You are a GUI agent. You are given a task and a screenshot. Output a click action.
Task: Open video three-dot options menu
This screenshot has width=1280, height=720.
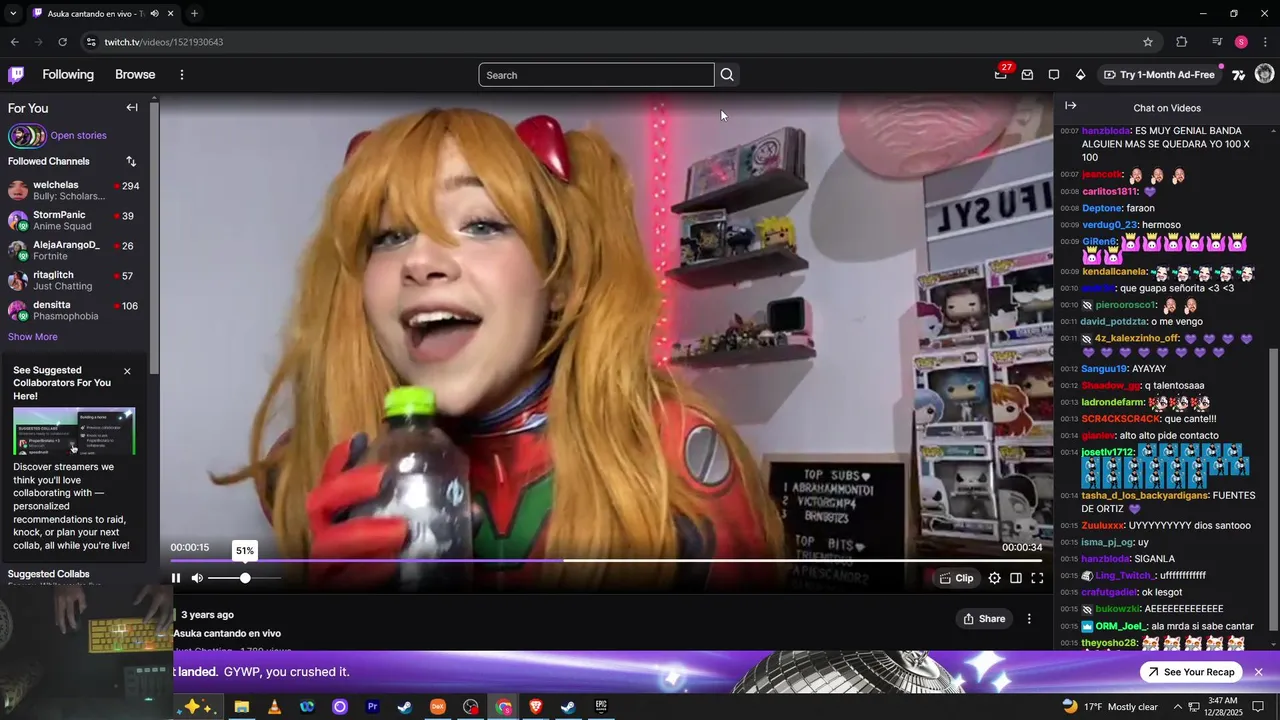[1029, 619]
